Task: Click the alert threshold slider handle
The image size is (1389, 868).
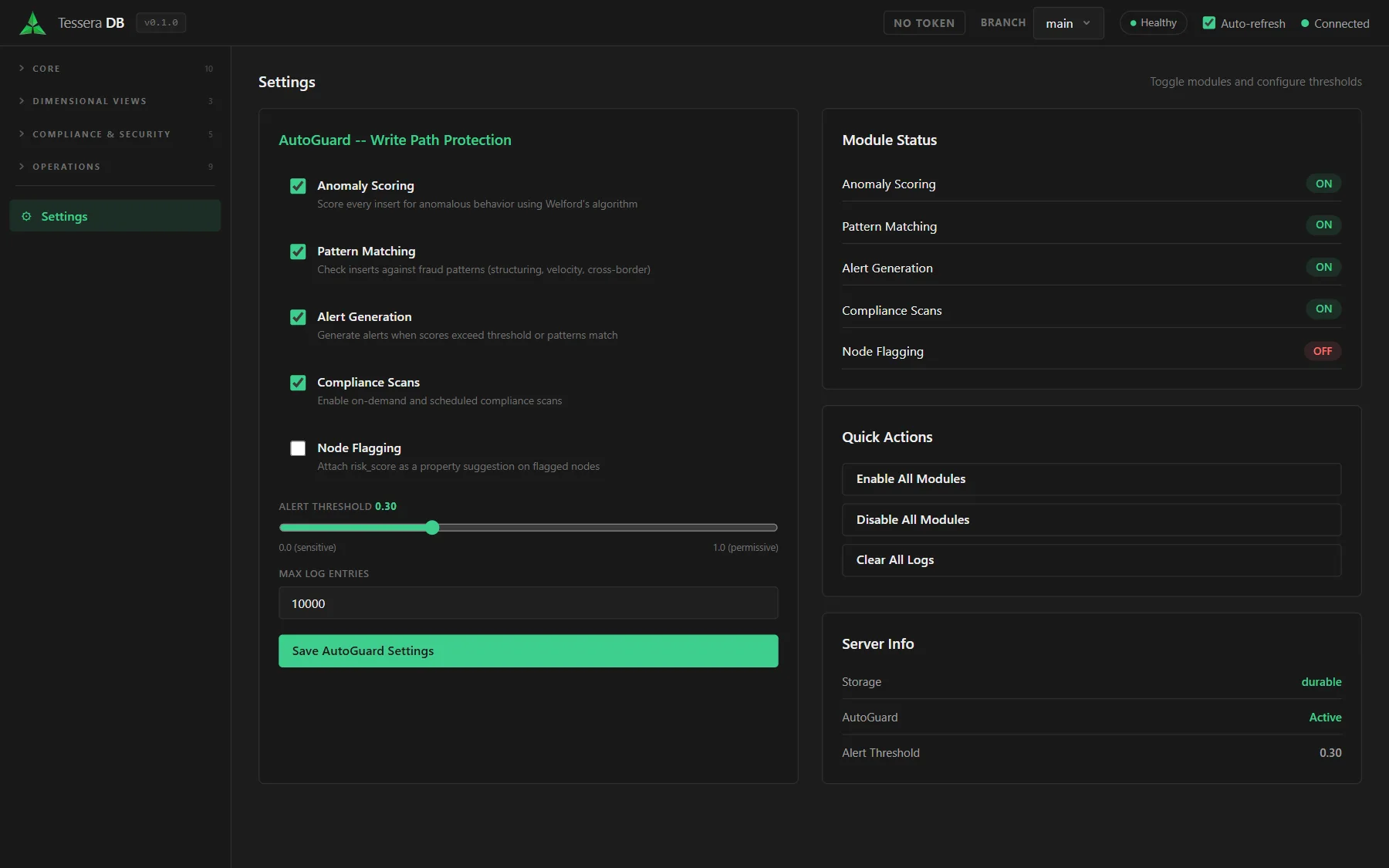Action: coord(432,528)
